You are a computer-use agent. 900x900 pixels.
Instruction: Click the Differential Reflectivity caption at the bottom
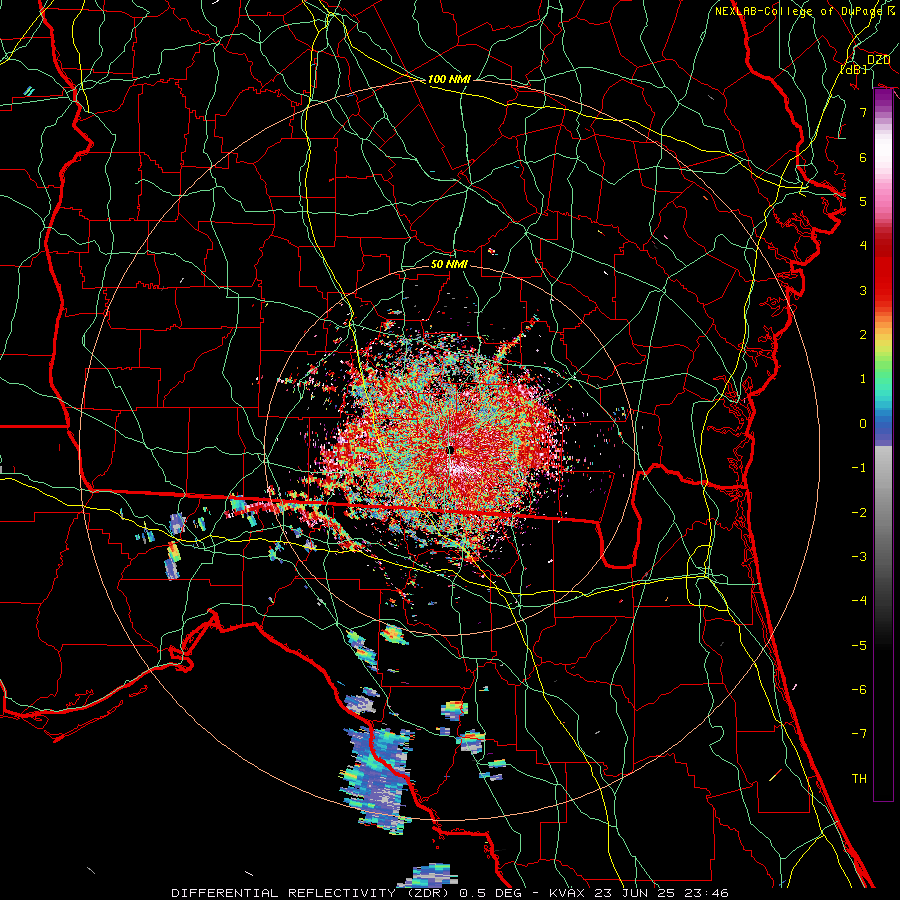pyautogui.click(x=450, y=893)
